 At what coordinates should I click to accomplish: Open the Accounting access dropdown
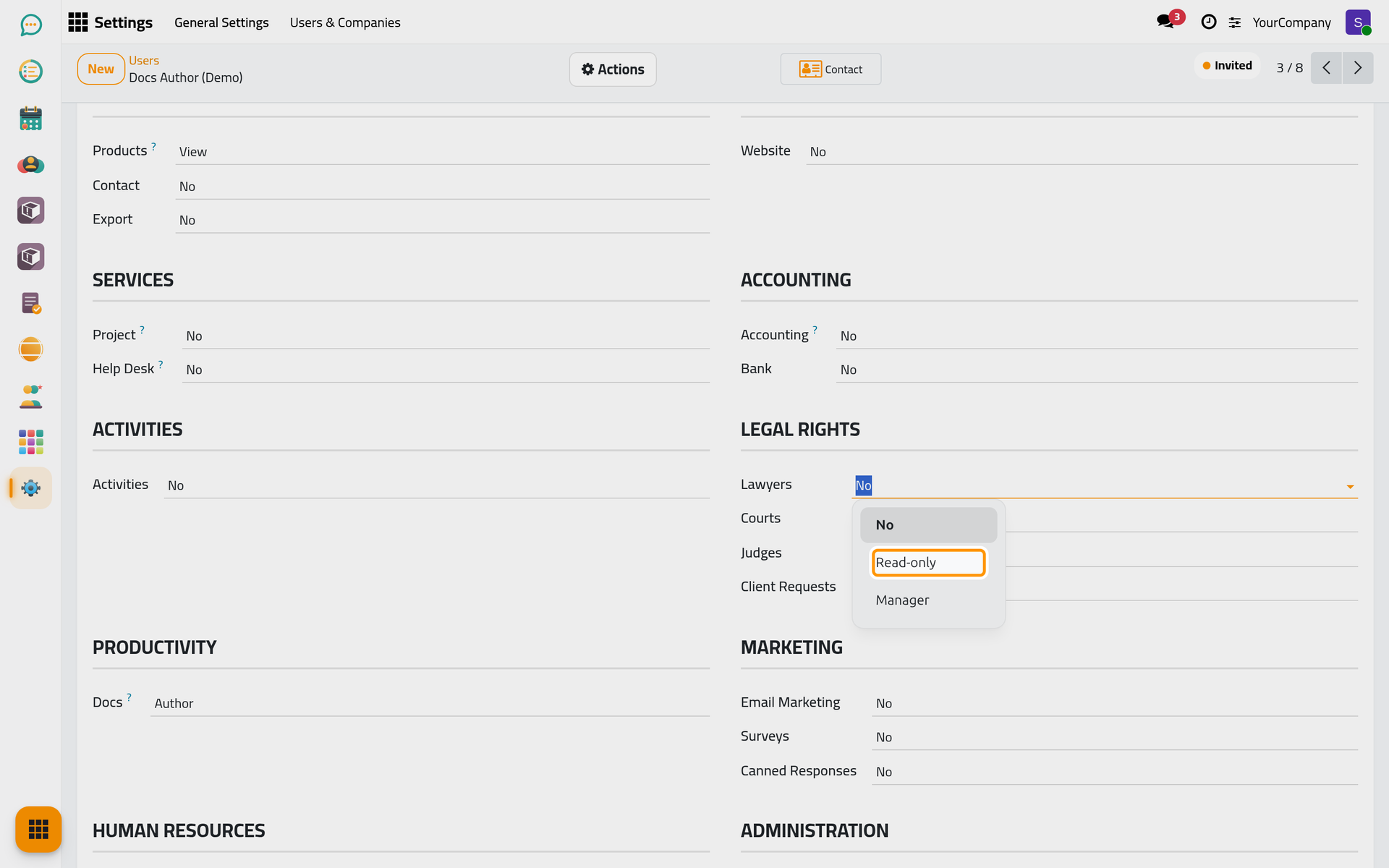(x=1097, y=336)
